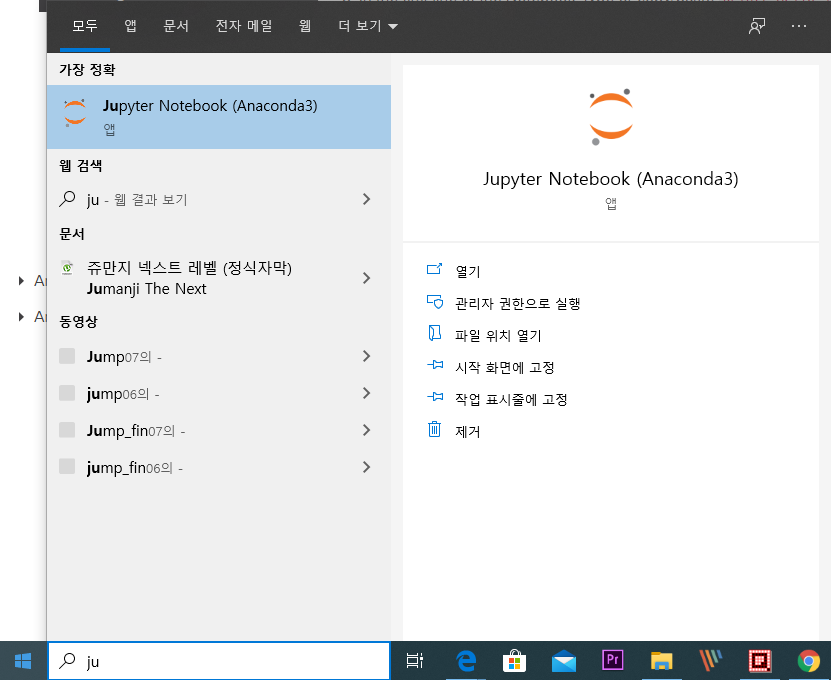Select the jump06의 video result
831x680 pixels.
(219, 393)
